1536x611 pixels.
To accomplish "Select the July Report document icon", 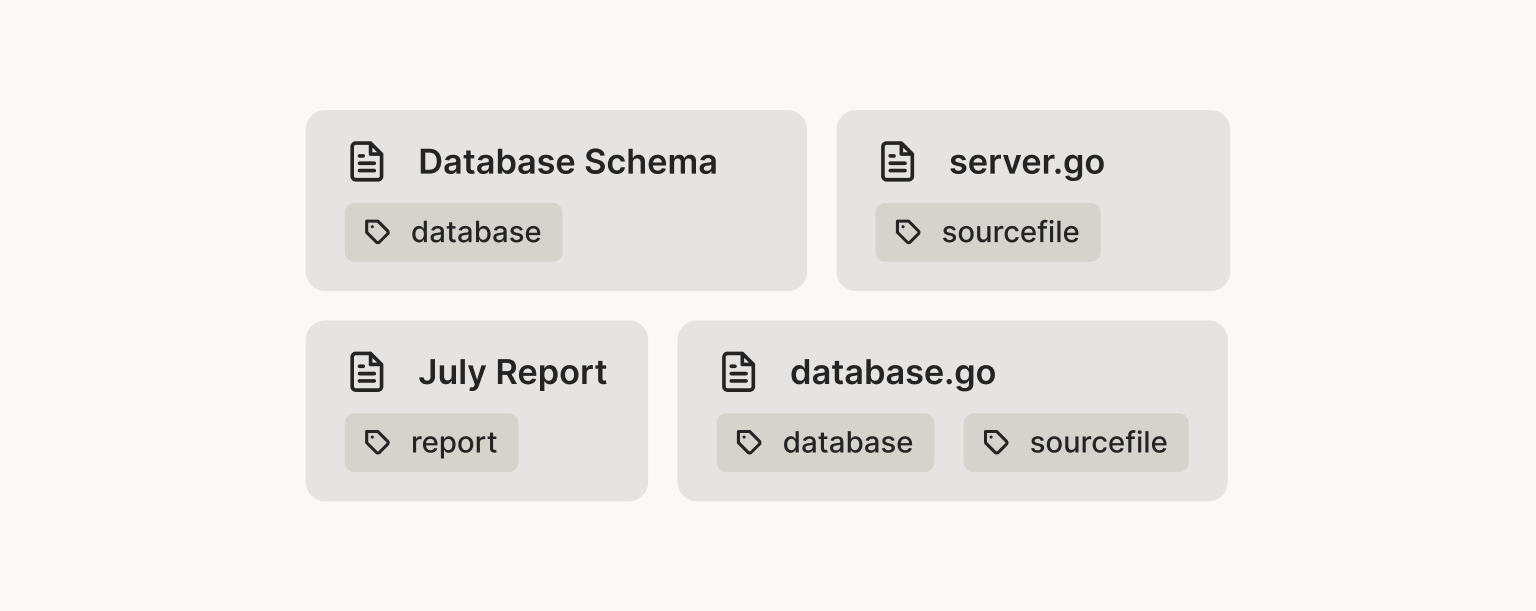I will (367, 372).
